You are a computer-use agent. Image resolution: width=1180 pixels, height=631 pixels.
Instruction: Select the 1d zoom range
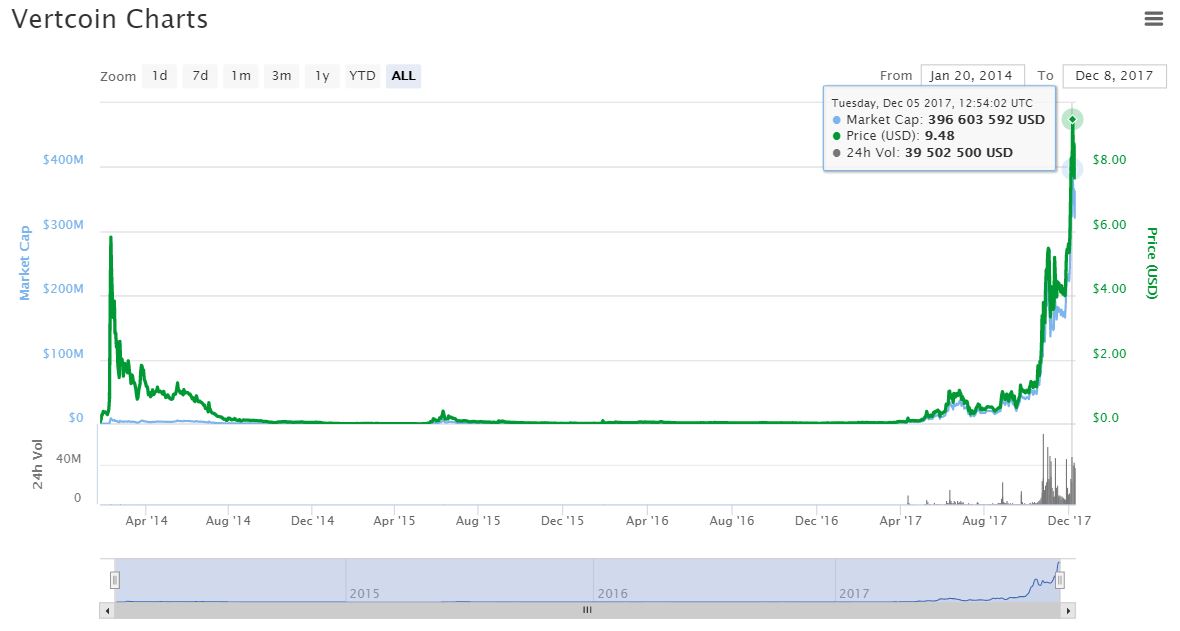click(x=160, y=75)
